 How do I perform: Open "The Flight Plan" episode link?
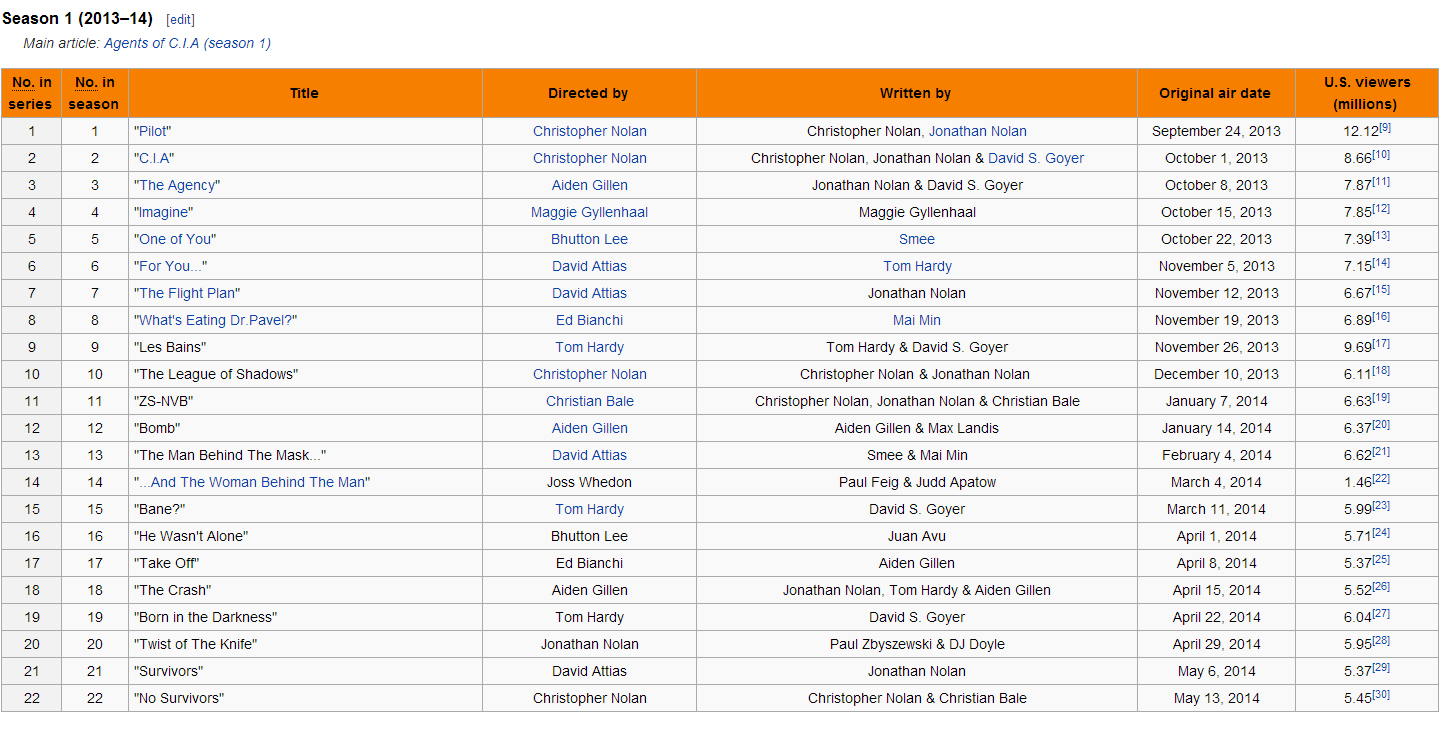[187, 293]
